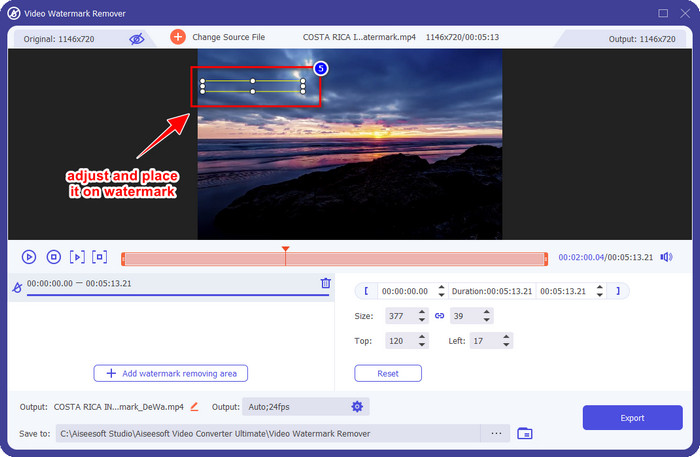
Task: Click Add watermark removing area button
Action: pyautogui.click(x=171, y=373)
